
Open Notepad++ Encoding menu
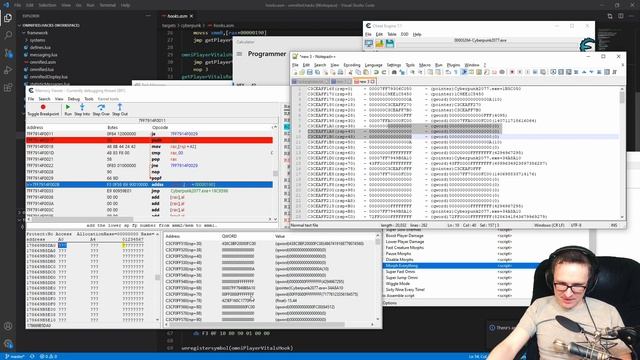(351, 65)
